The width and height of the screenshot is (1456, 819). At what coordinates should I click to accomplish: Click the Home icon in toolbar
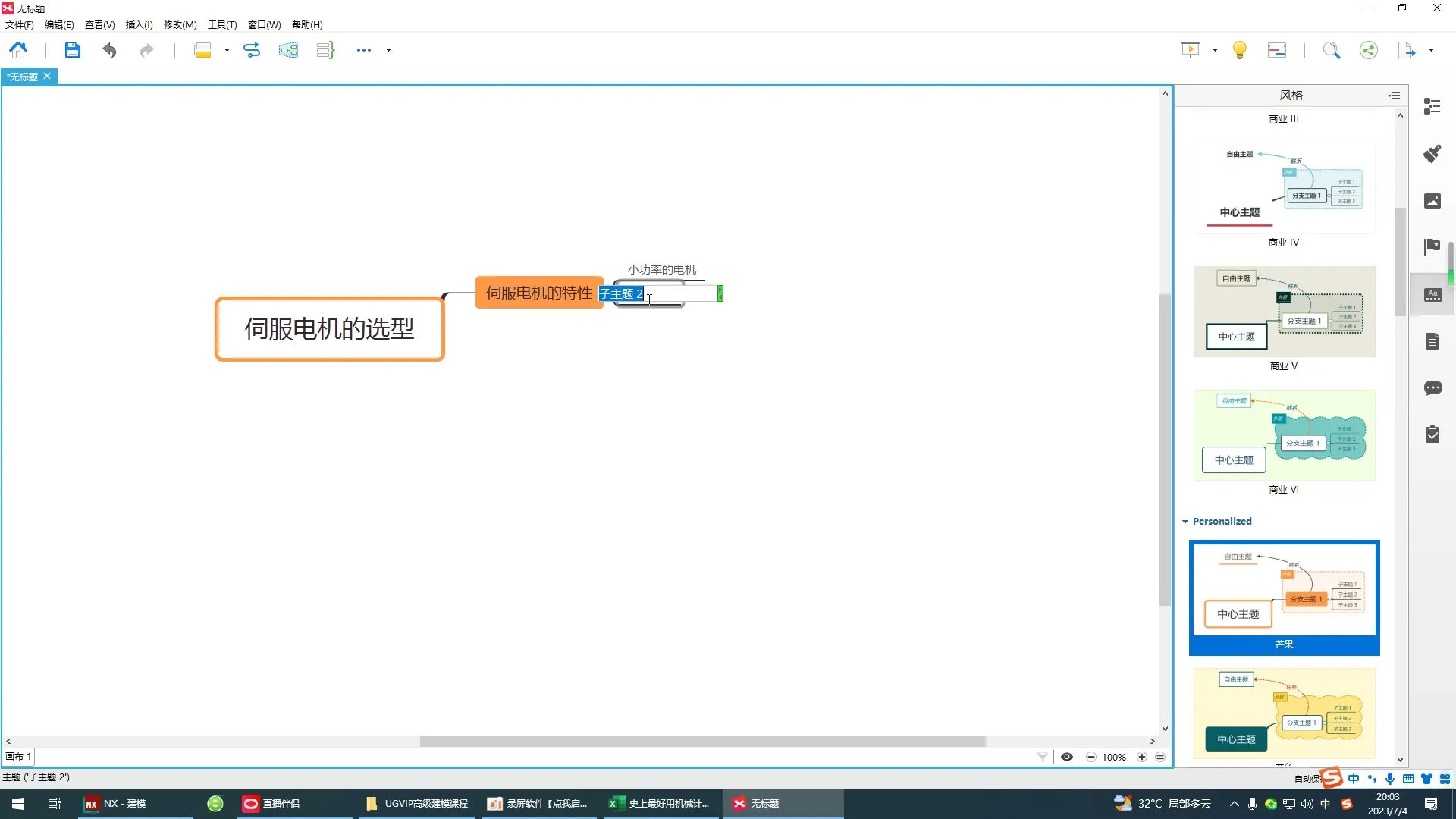click(18, 50)
